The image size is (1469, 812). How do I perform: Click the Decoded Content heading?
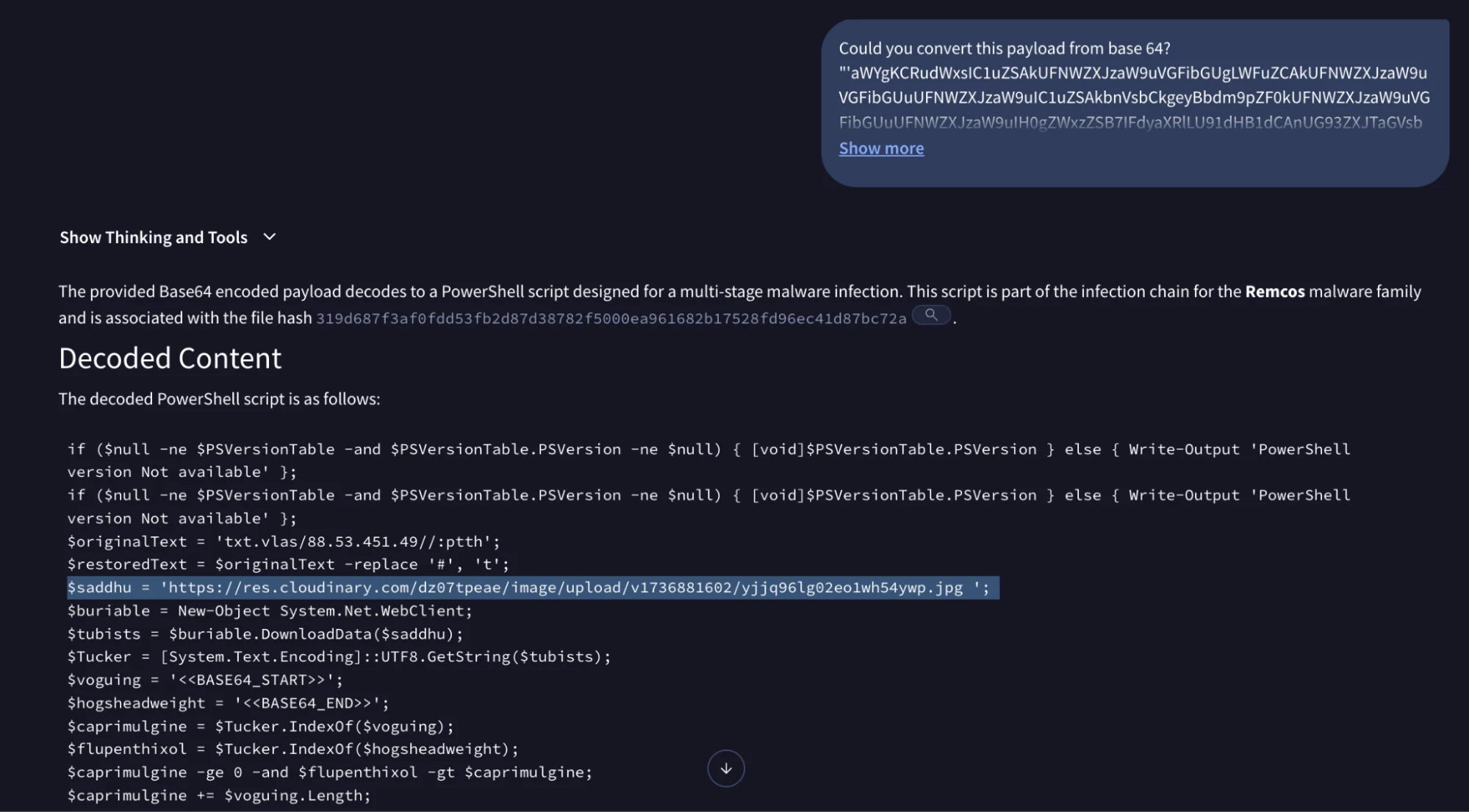(x=170, y=359)
